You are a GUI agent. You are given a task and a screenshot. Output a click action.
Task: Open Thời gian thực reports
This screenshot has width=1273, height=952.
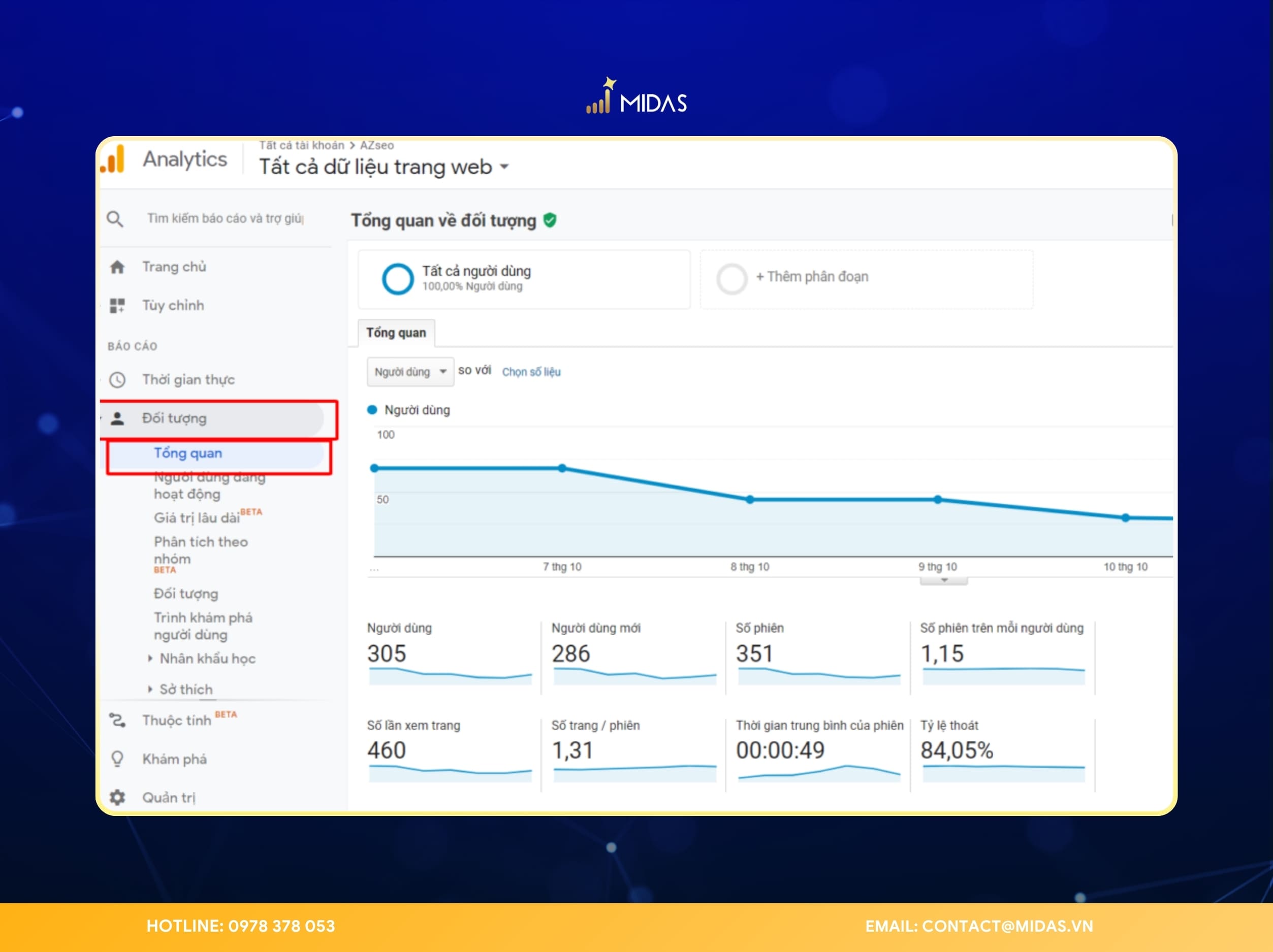pyautogui.click(x=189, y=380)
